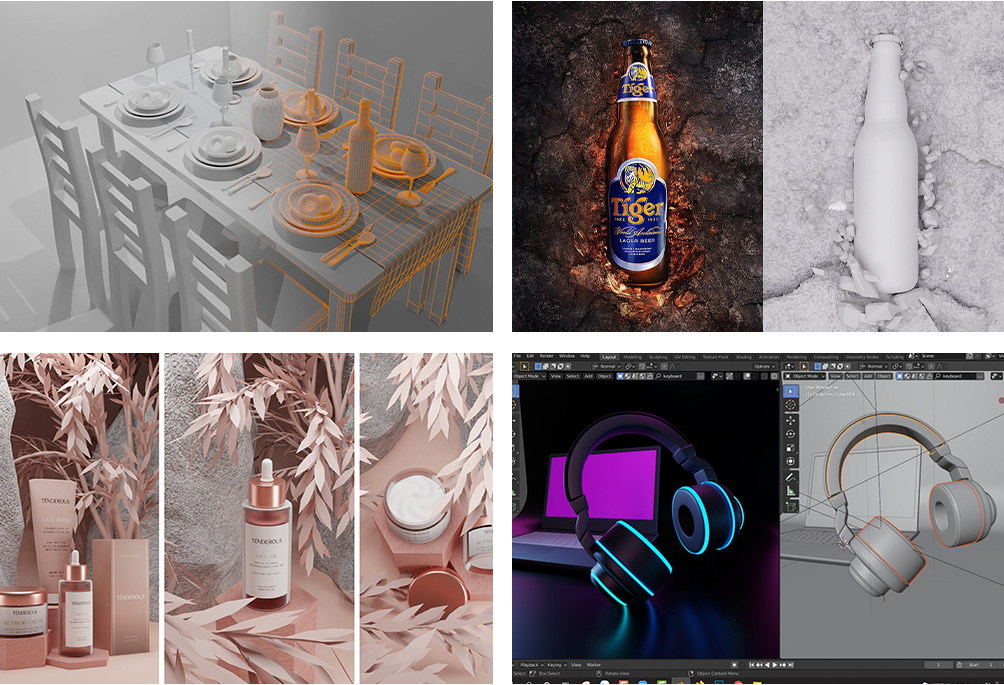The height and width of the screenshot is (685, 1004).
Task: Select the Annotate tool in the viewport toolbar
Action: (790, 477)
